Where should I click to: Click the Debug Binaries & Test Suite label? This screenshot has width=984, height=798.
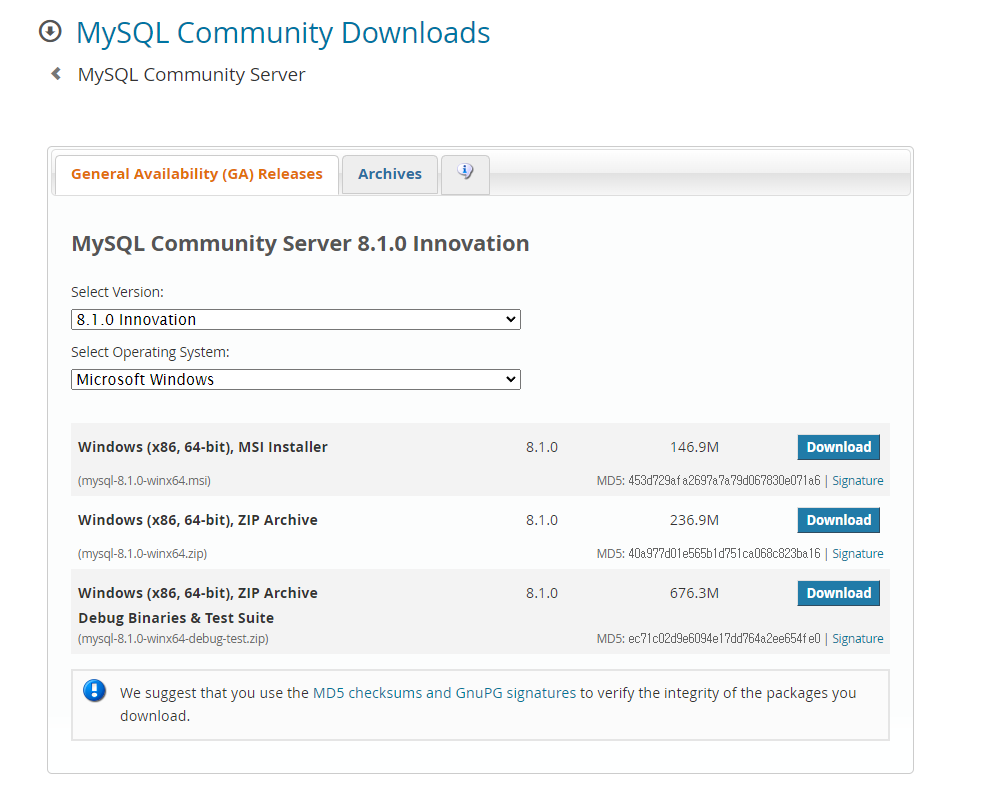[x=176, y=618]
